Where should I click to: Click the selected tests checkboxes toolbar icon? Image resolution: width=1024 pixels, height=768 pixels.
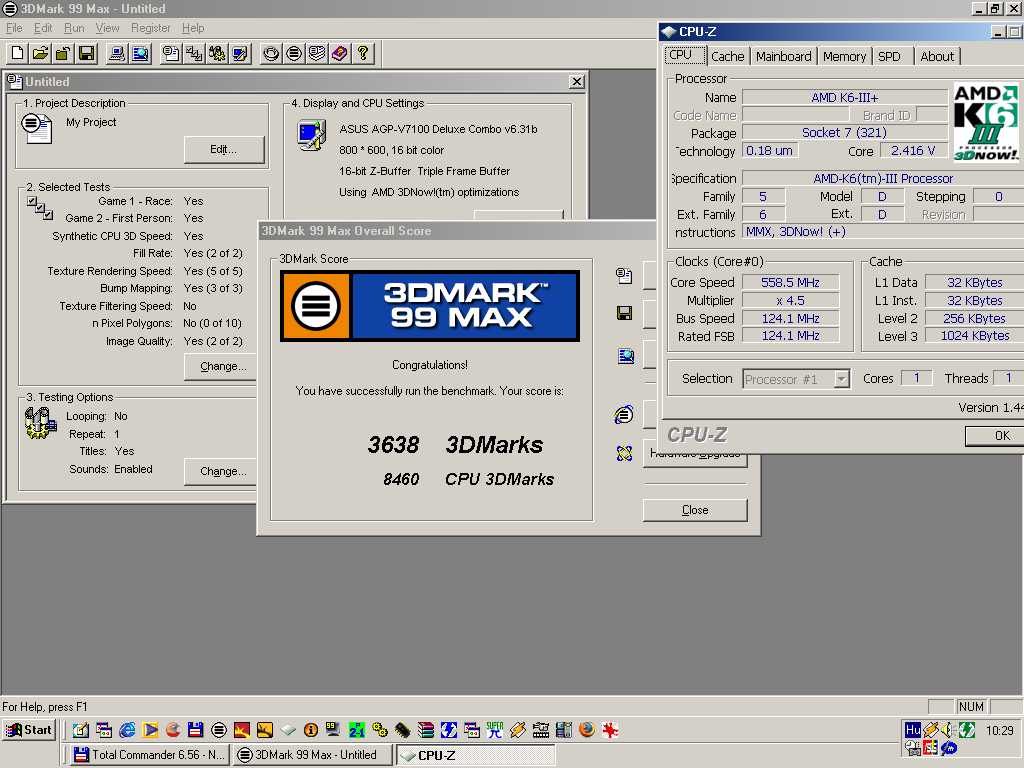point(194,54)
